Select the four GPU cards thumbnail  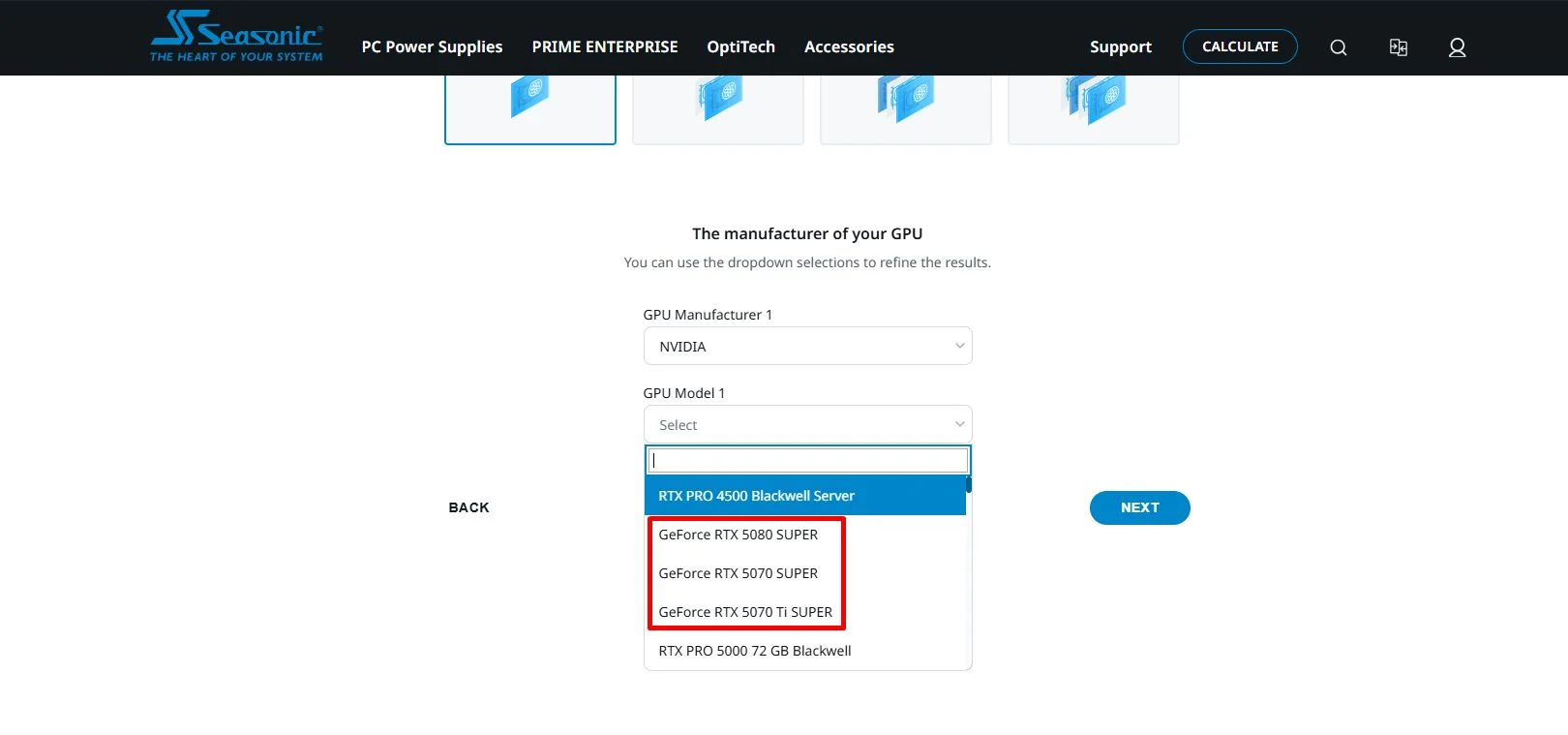(1094, 109)
